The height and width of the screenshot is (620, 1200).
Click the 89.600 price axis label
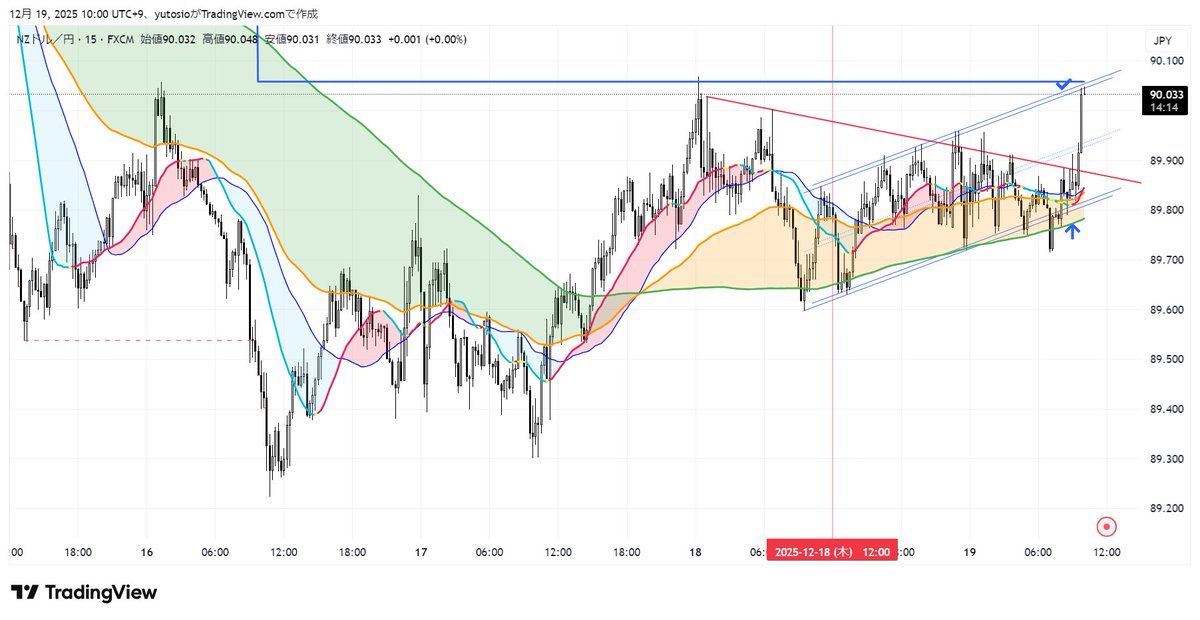(x=1167, y=310)
